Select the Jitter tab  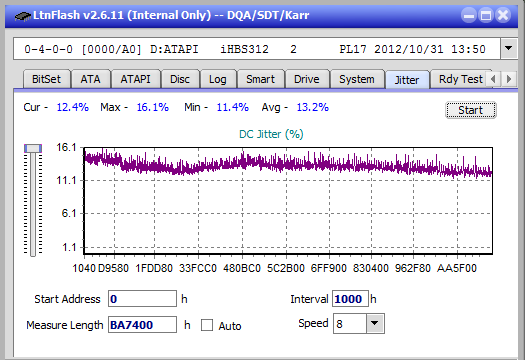407,80
